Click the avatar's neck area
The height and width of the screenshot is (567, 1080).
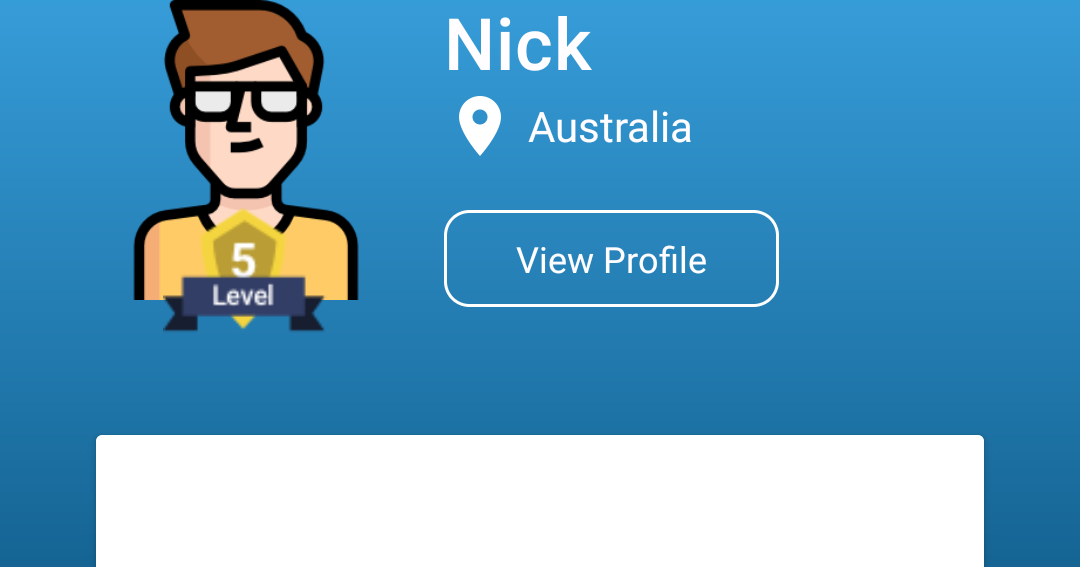click(246, 201)
